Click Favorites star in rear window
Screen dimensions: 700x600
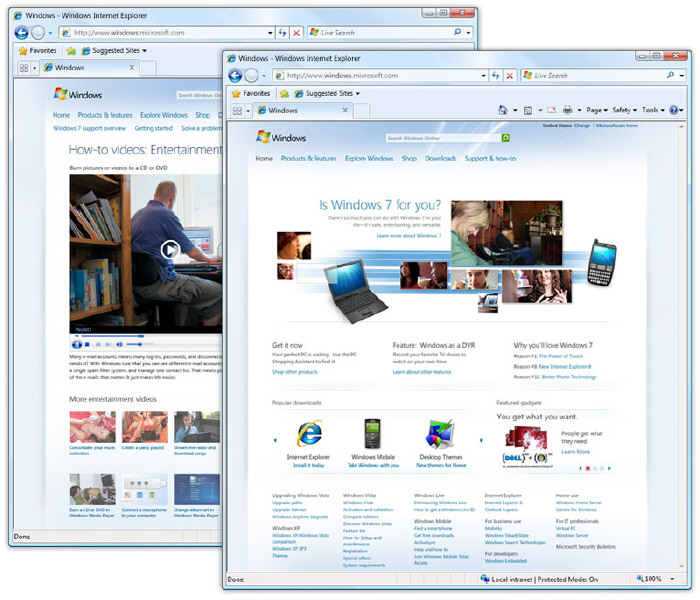(x=23, y=51)
